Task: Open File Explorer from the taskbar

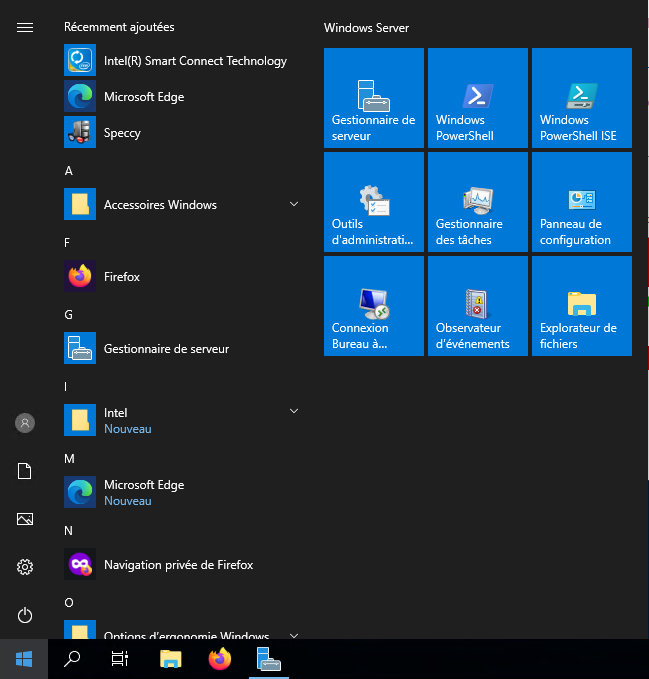Action: pyautogui.click(x=171, y=659)
